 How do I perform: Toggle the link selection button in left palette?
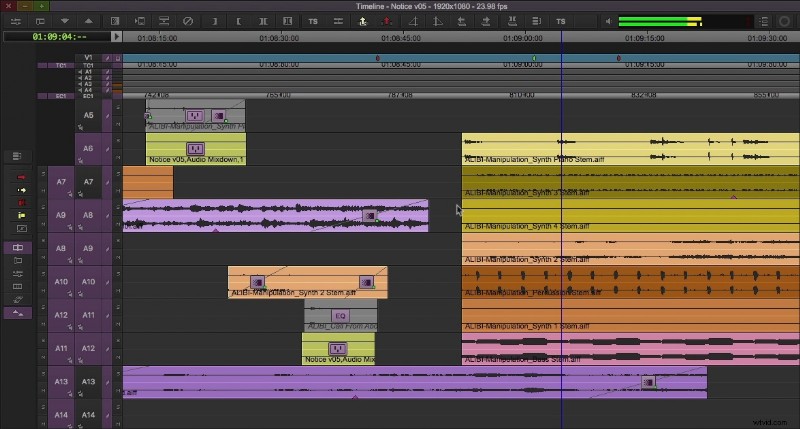[18, 247]
